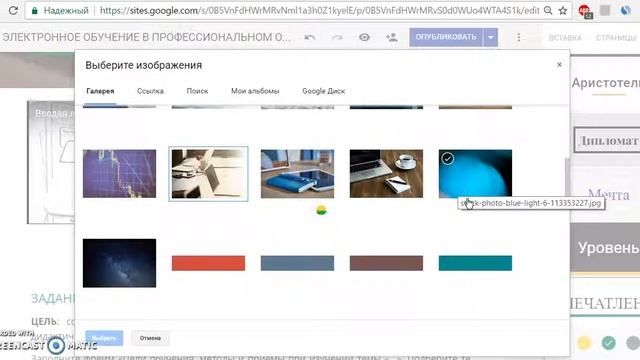This screenshot has height=360, width=640.
Task: Select the blue light bokeh image
Action: (475, 173)
